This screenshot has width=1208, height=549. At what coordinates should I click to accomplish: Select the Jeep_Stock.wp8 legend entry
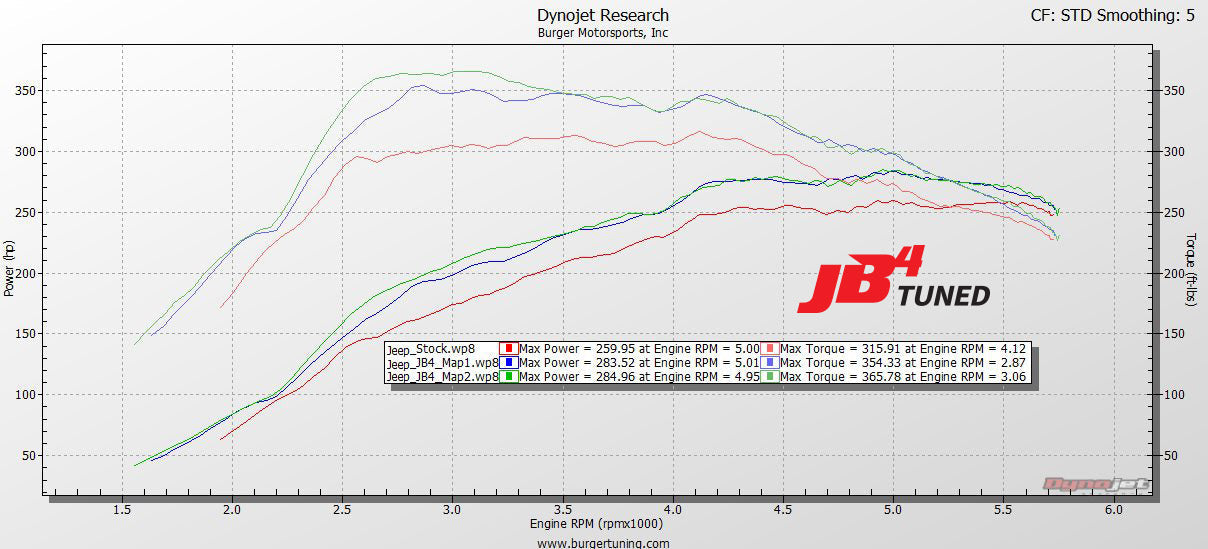click(429, 350)
